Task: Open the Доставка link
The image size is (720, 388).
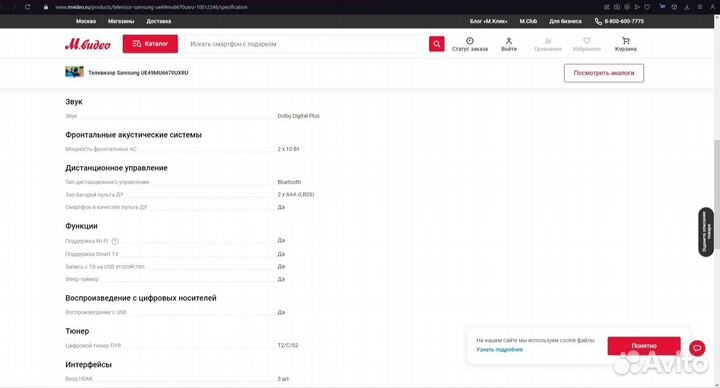Action: click(159, 21)
